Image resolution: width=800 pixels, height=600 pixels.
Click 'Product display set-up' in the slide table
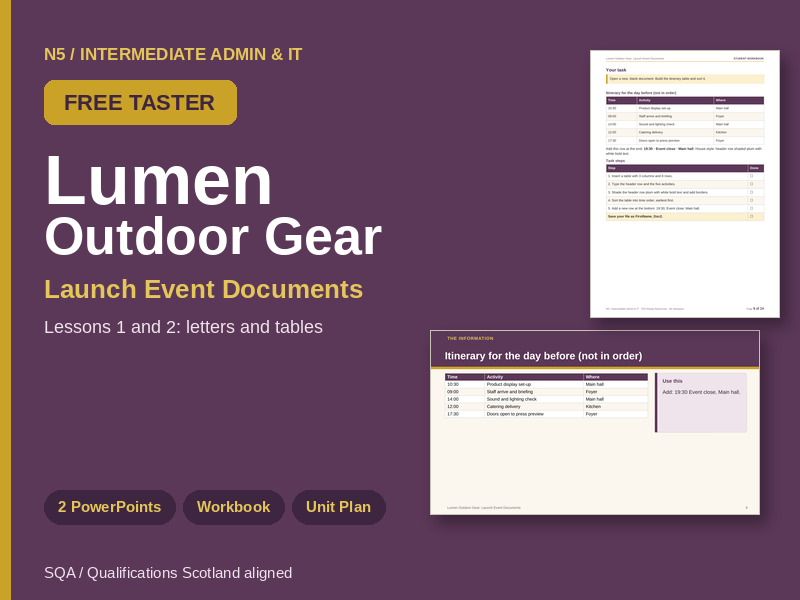click(x=509, y=384)
